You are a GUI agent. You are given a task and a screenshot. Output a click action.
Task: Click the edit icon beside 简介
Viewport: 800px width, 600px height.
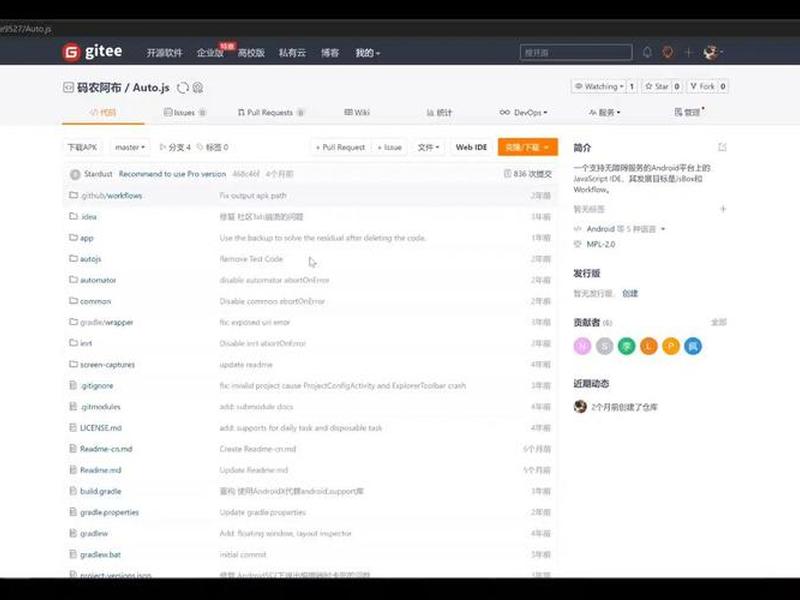722,147
